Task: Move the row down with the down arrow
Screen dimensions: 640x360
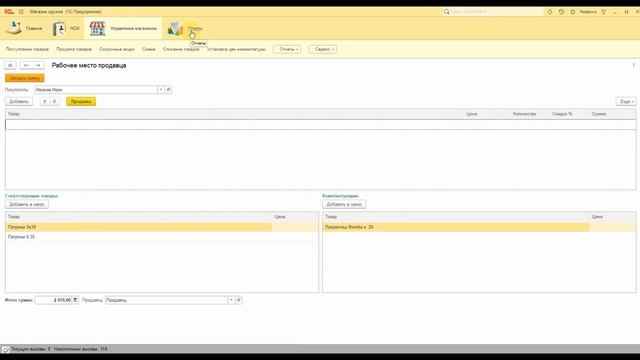Action: [54, 101]
